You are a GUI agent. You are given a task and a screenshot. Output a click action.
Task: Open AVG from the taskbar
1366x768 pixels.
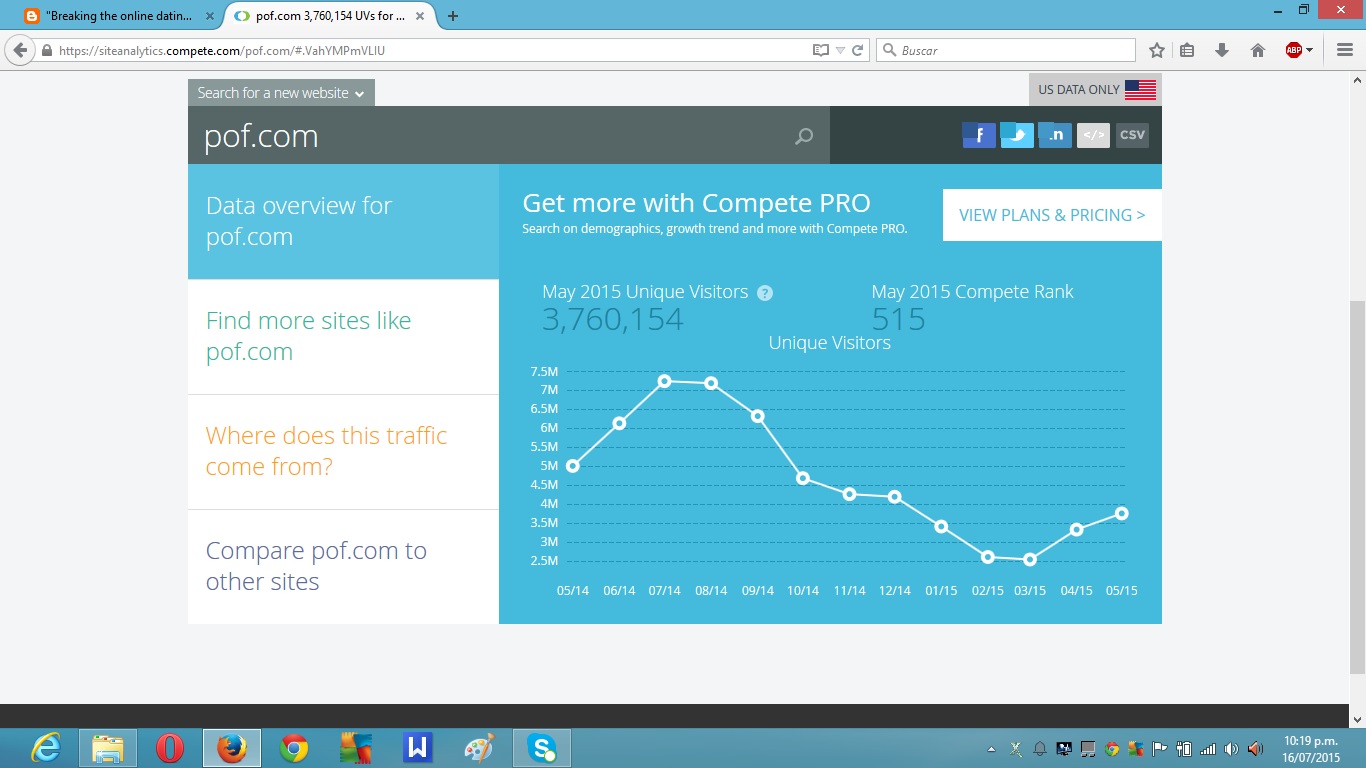pos(356,748)
